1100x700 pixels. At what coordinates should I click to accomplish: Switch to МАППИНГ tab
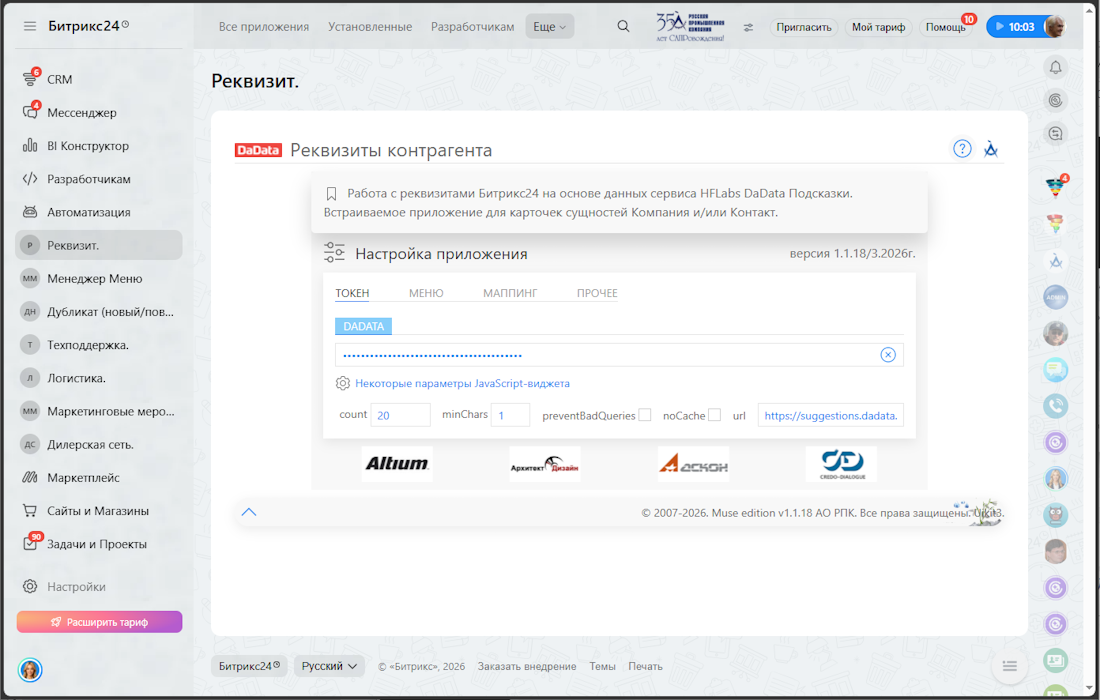click(x=510, y=293)
